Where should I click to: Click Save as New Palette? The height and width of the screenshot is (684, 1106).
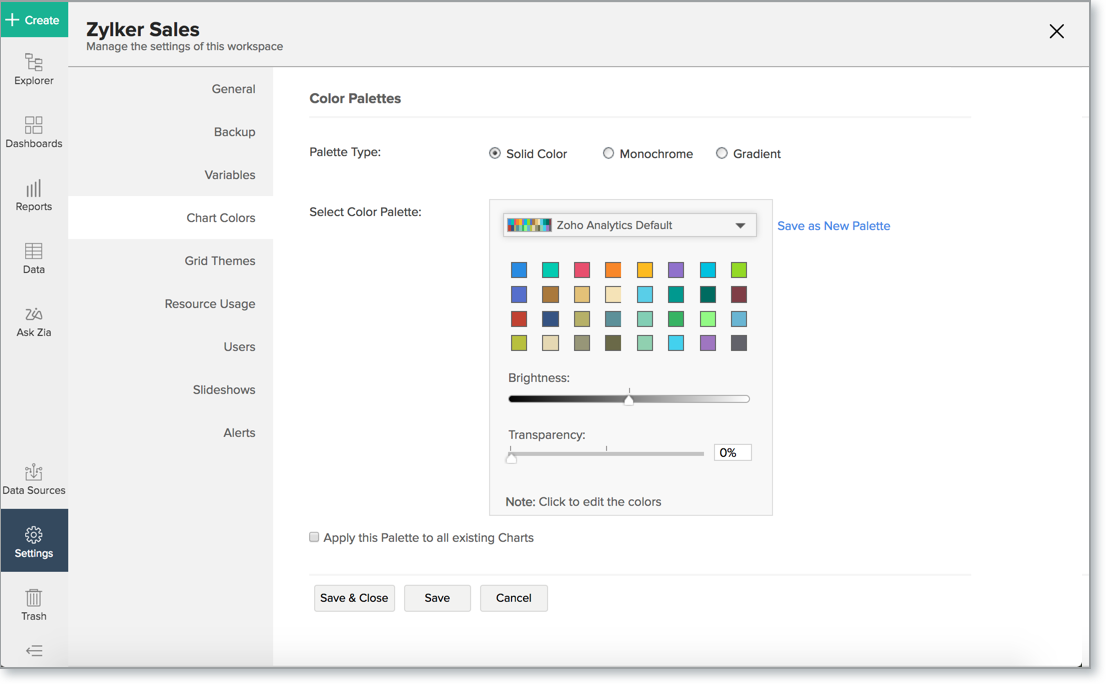click(833, 226)
